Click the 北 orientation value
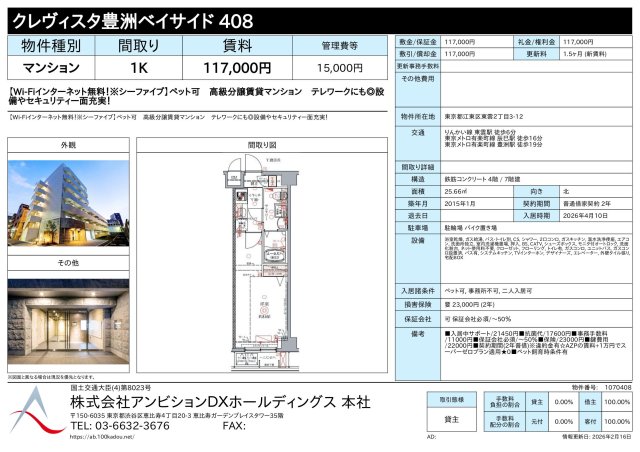 (x=566, y=191)
